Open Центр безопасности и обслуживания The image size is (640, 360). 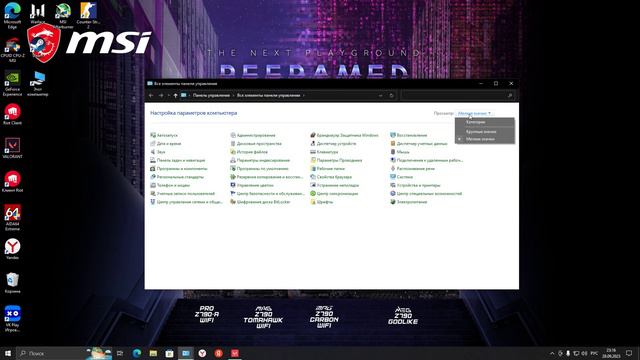267,193
